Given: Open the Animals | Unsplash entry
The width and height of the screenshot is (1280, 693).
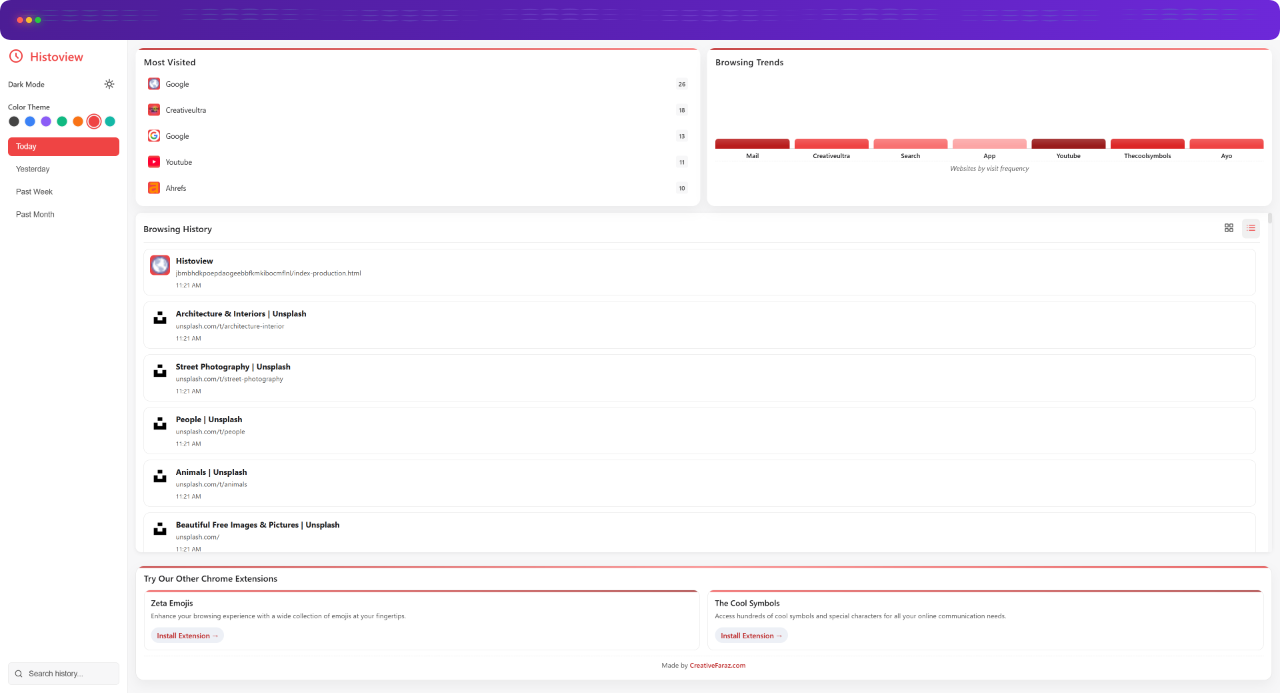Looking at the screenshot, I should (x=699, y=483).
